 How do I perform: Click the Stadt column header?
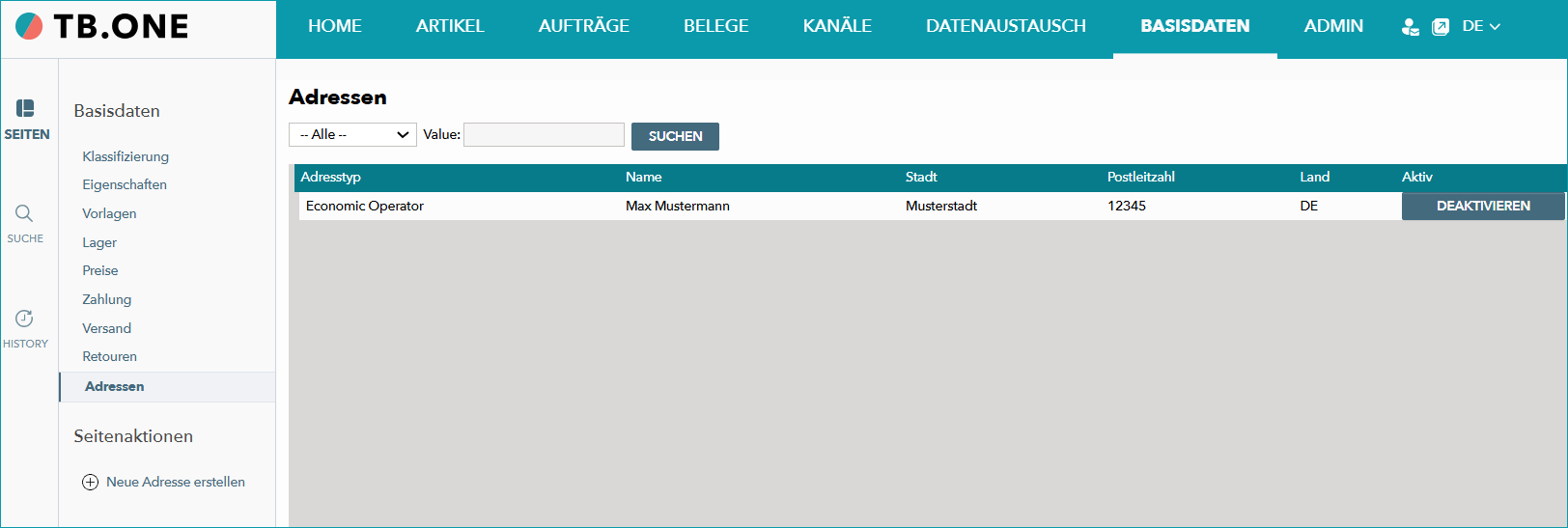tap(921, 177)
